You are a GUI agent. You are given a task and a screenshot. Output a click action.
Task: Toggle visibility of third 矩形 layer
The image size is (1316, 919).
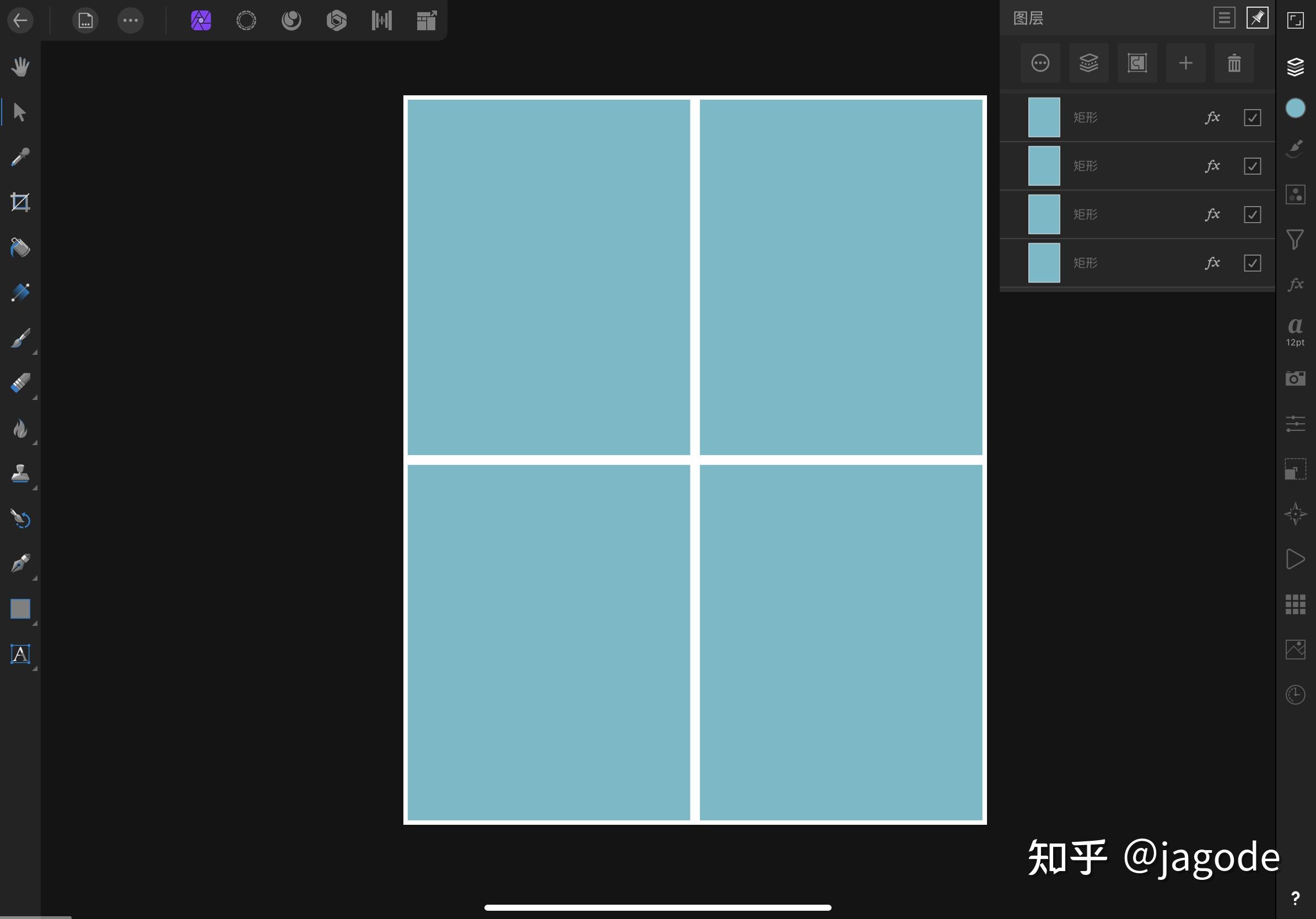1252,214
